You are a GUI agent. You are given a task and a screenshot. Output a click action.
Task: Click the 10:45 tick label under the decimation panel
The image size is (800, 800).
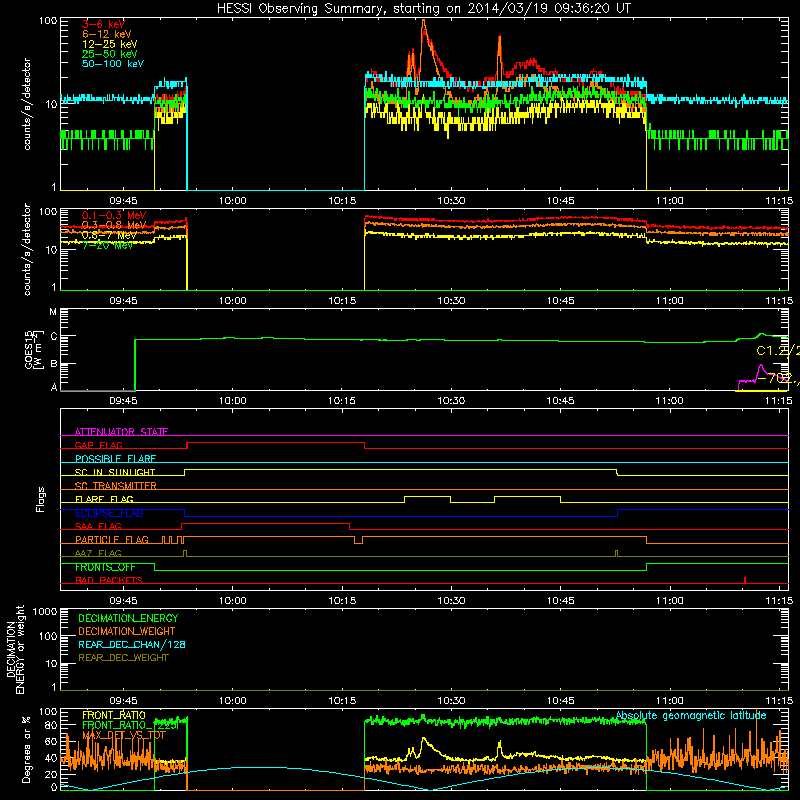(x=560, y=701)
